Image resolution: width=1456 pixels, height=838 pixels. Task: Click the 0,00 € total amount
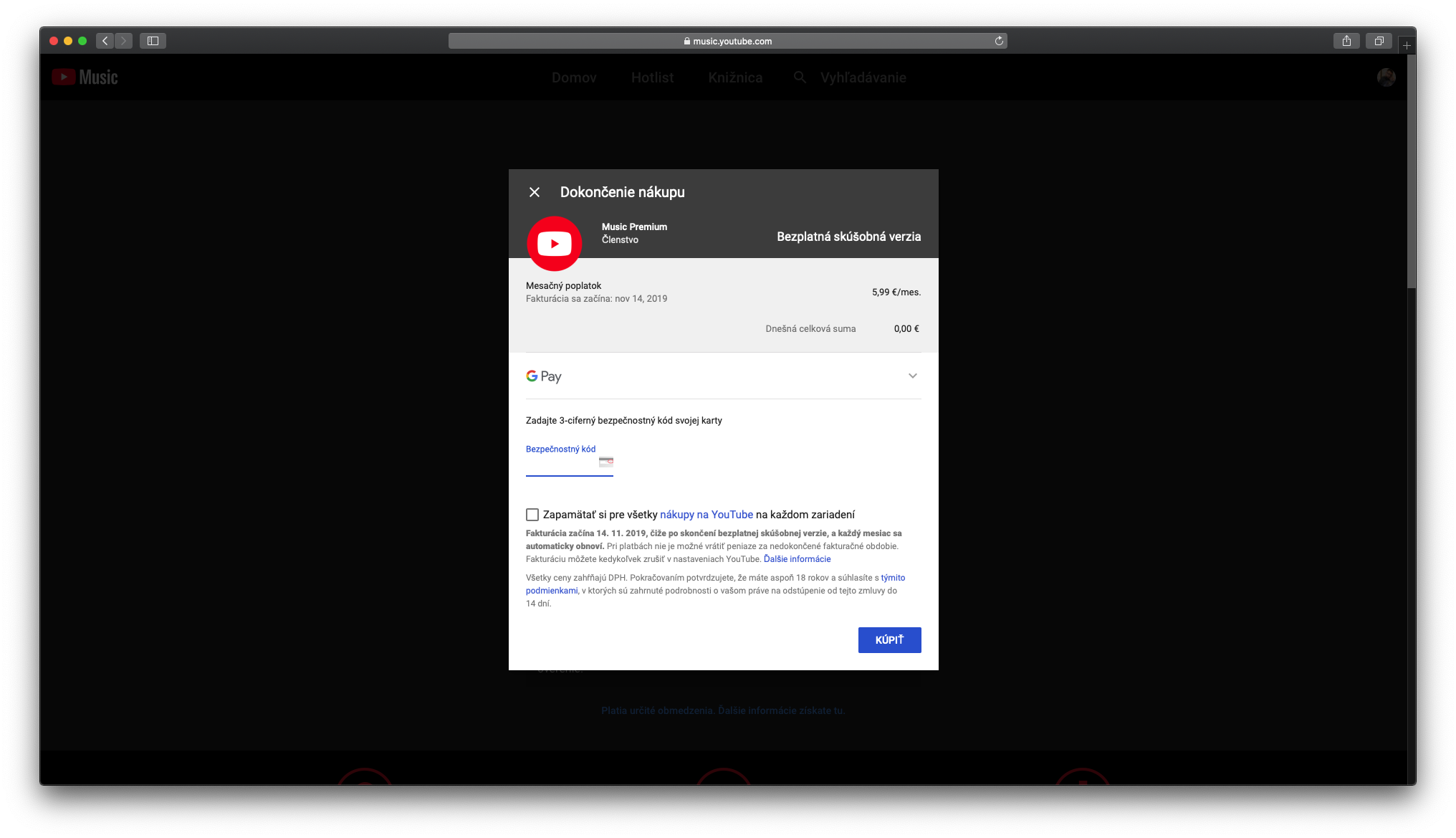pos(906,329)
